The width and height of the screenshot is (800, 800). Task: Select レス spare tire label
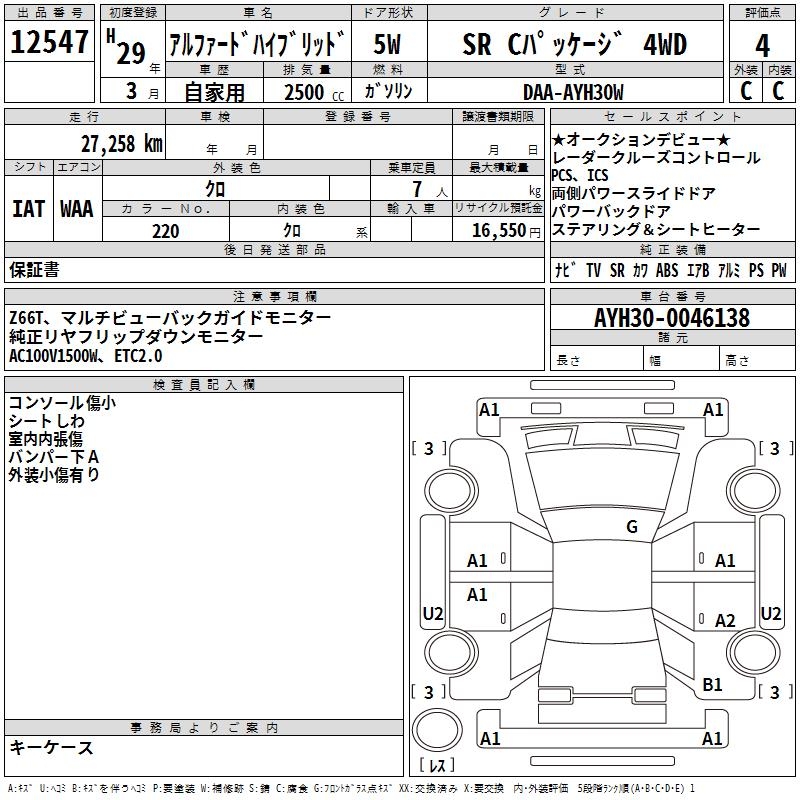(437, 764)
